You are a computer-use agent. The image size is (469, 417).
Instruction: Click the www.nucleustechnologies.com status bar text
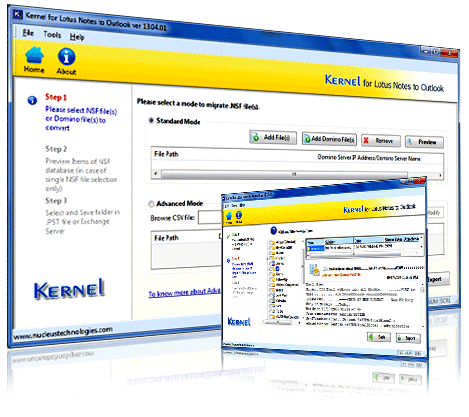click(63, 333)
